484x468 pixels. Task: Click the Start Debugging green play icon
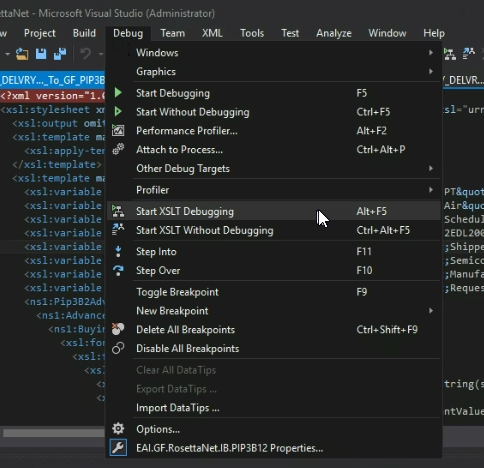(118, 93)
